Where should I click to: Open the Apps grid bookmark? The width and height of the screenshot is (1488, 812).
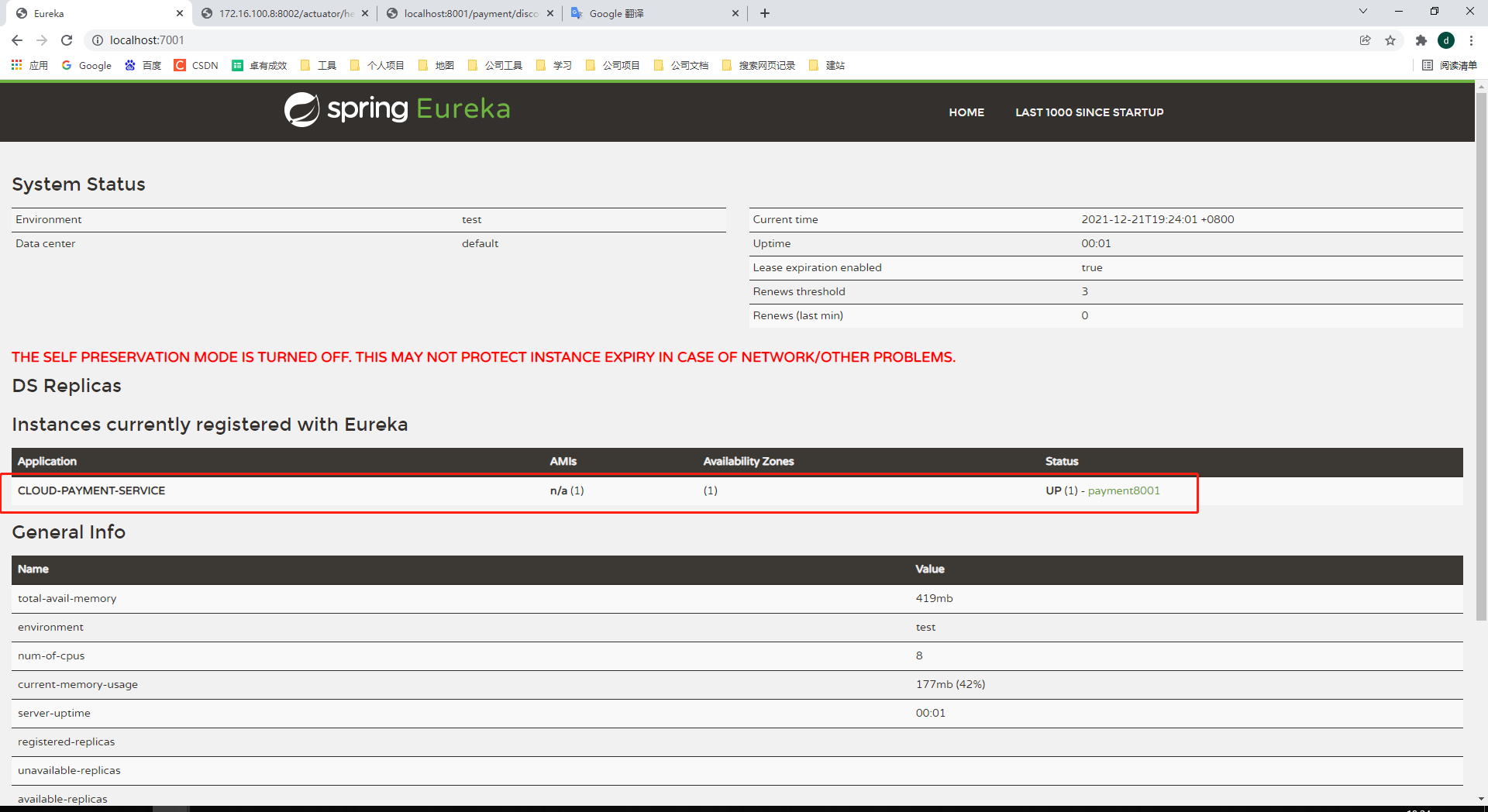click(29, 65)
